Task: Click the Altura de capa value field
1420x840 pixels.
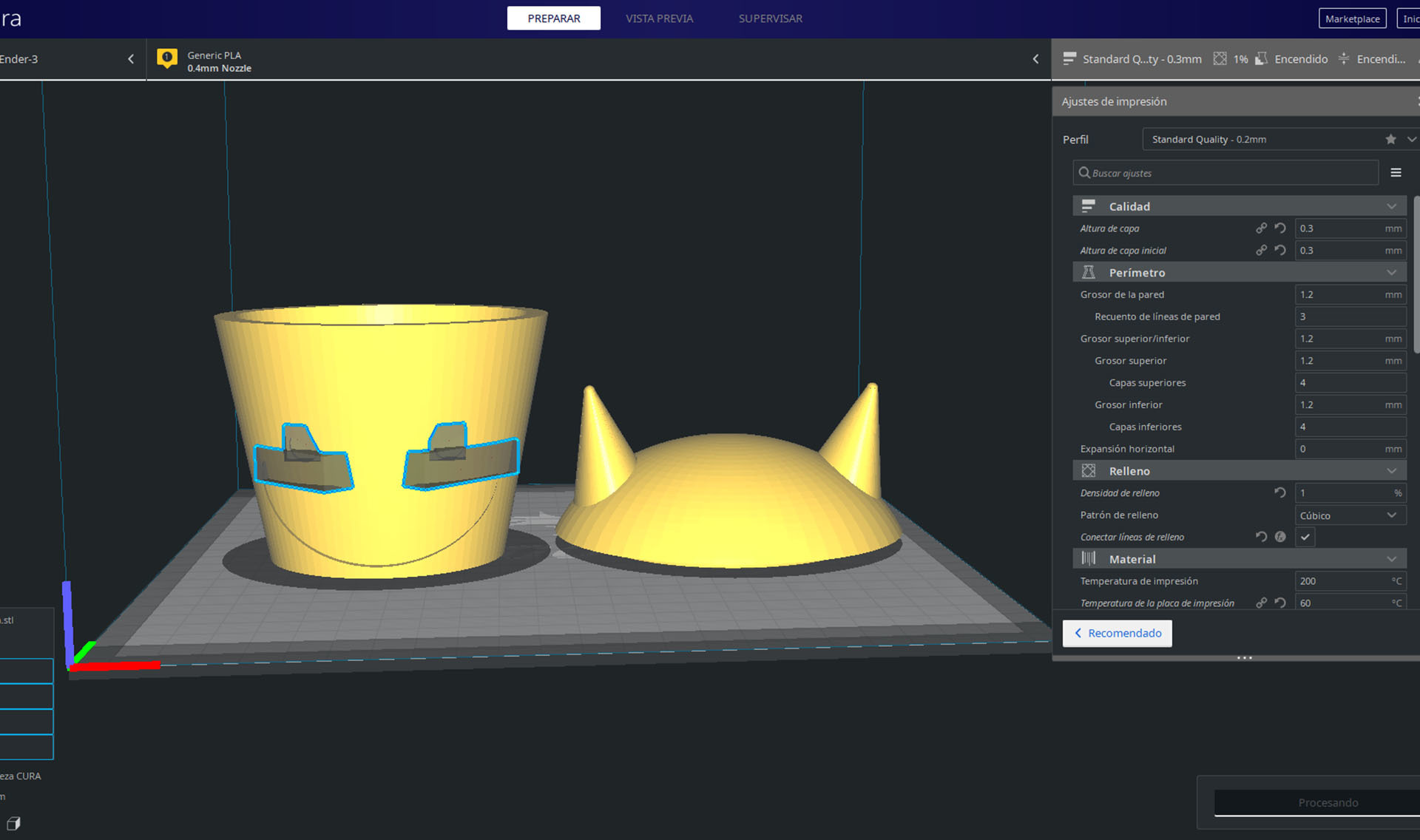Action: (x=1350, y=228)
